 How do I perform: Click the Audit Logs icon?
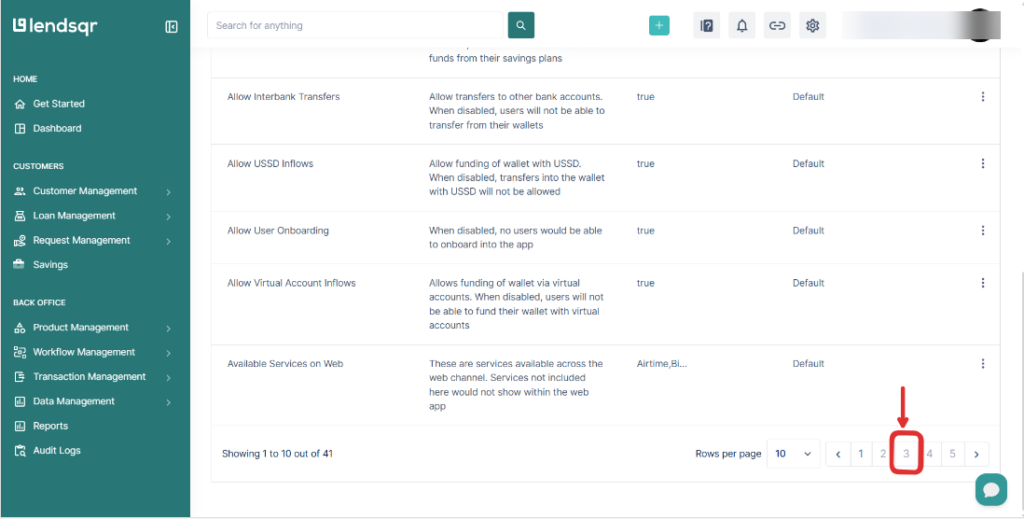20,451
